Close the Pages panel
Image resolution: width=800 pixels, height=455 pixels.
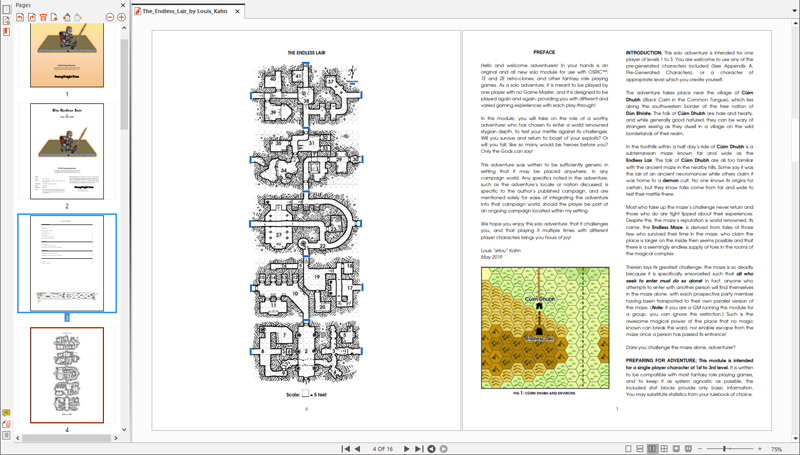[122, 5]
